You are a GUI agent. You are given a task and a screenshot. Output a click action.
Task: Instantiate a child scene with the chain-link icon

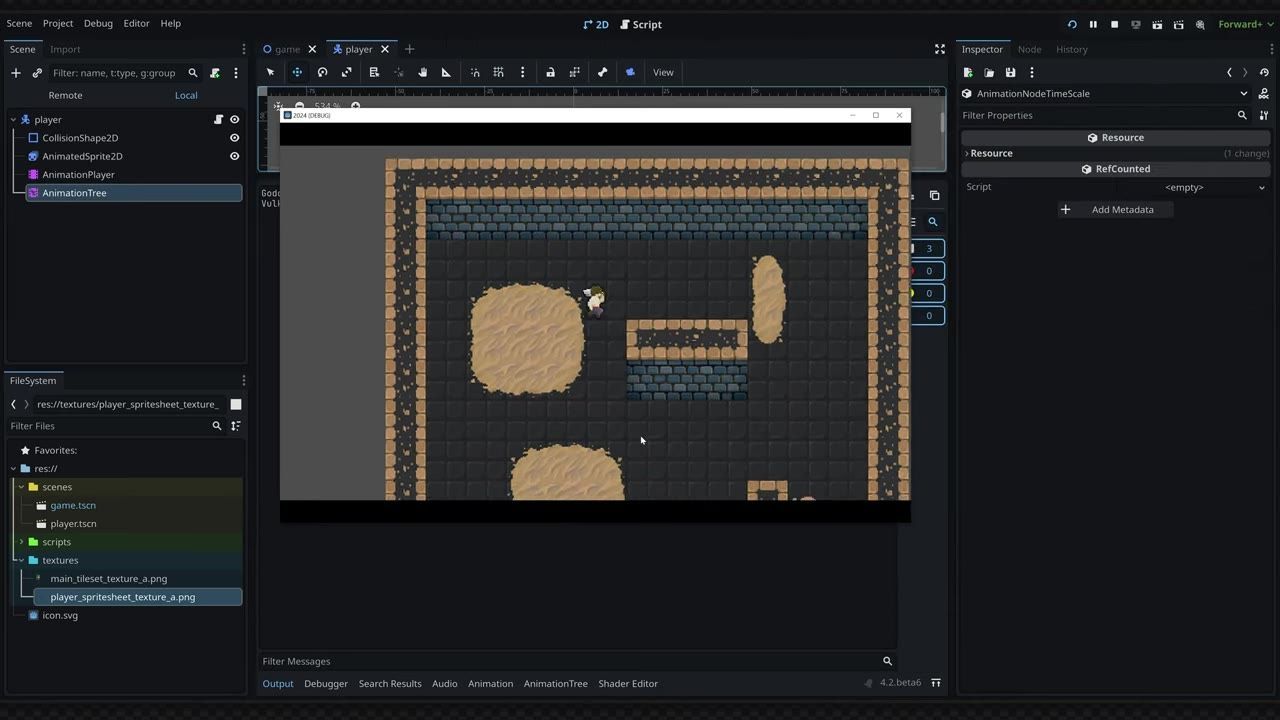point(37,73)
